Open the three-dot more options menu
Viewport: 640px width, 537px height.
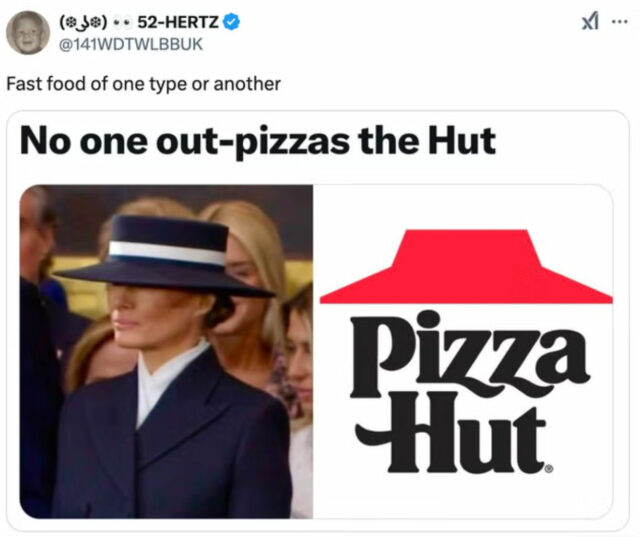(x=619, y=22)
